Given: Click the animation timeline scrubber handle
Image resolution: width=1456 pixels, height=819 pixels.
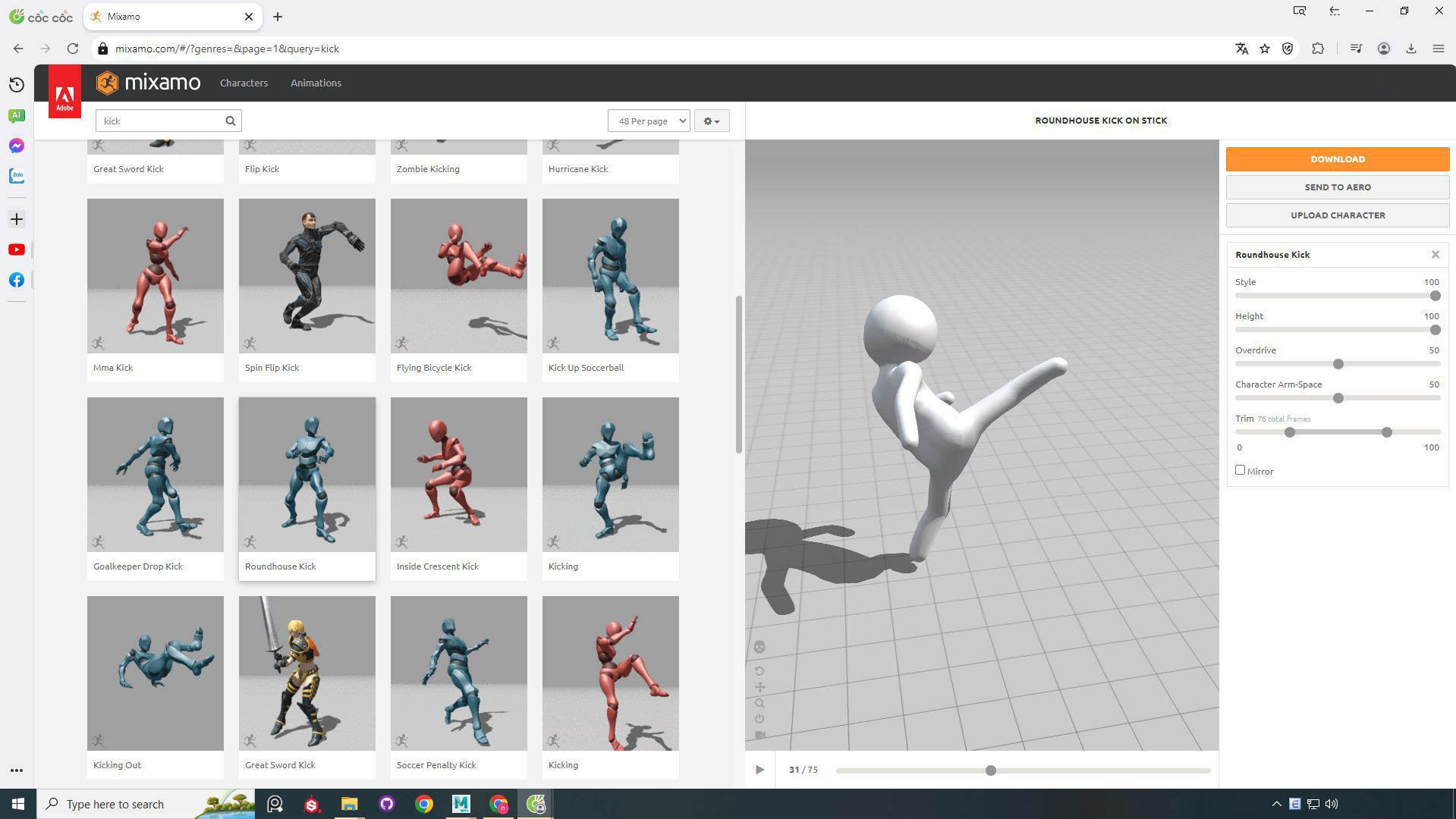Looking at the screenshot, I should 991,770.
